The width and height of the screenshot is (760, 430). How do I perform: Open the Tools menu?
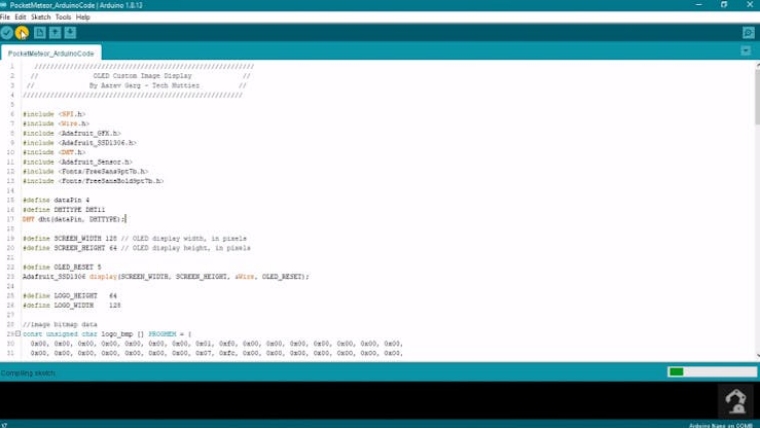click(x=63, y=17)
